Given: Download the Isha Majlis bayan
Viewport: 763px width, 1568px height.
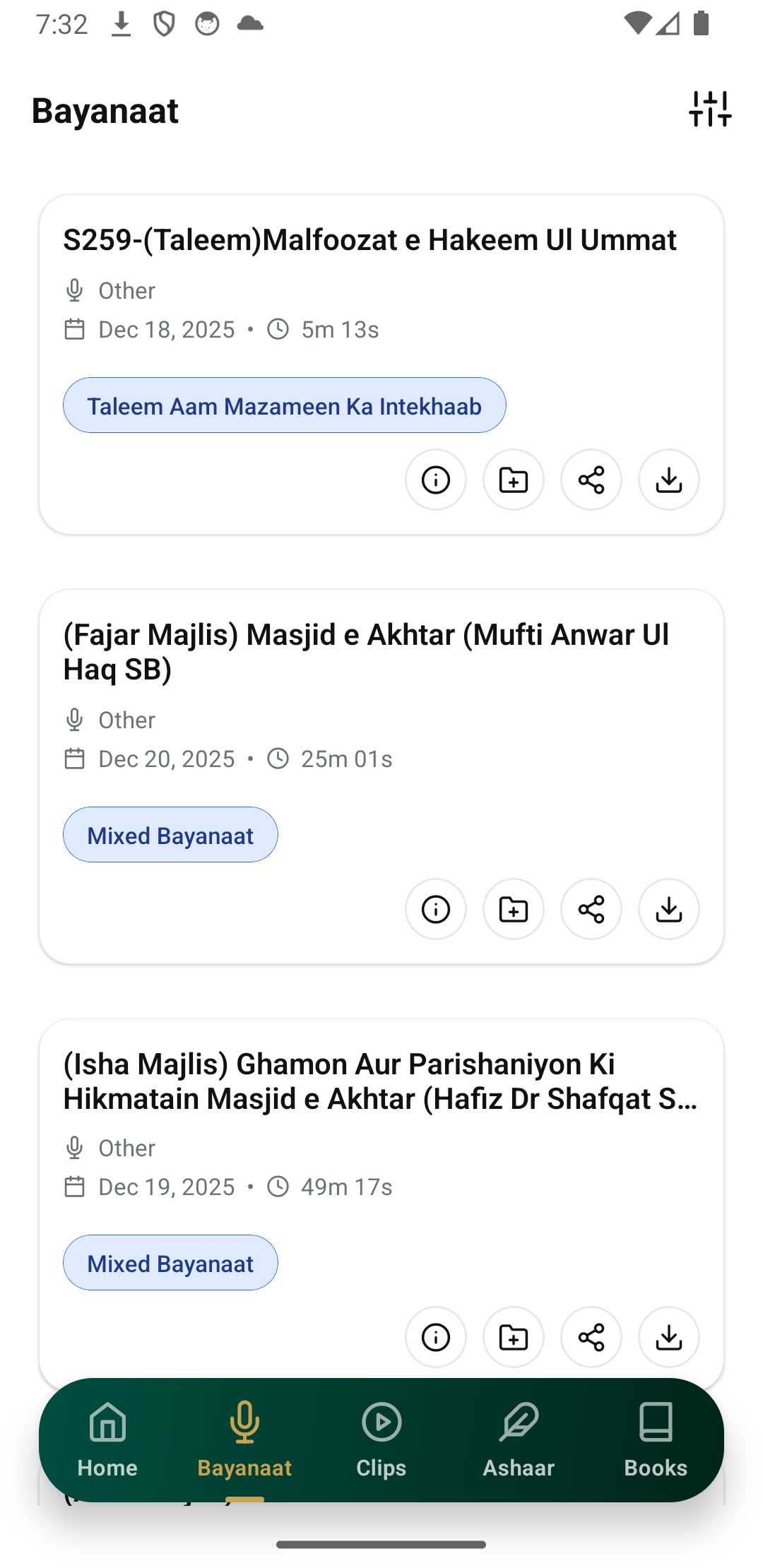Looking at the screenshot, I should click(x=669, y=1337).
